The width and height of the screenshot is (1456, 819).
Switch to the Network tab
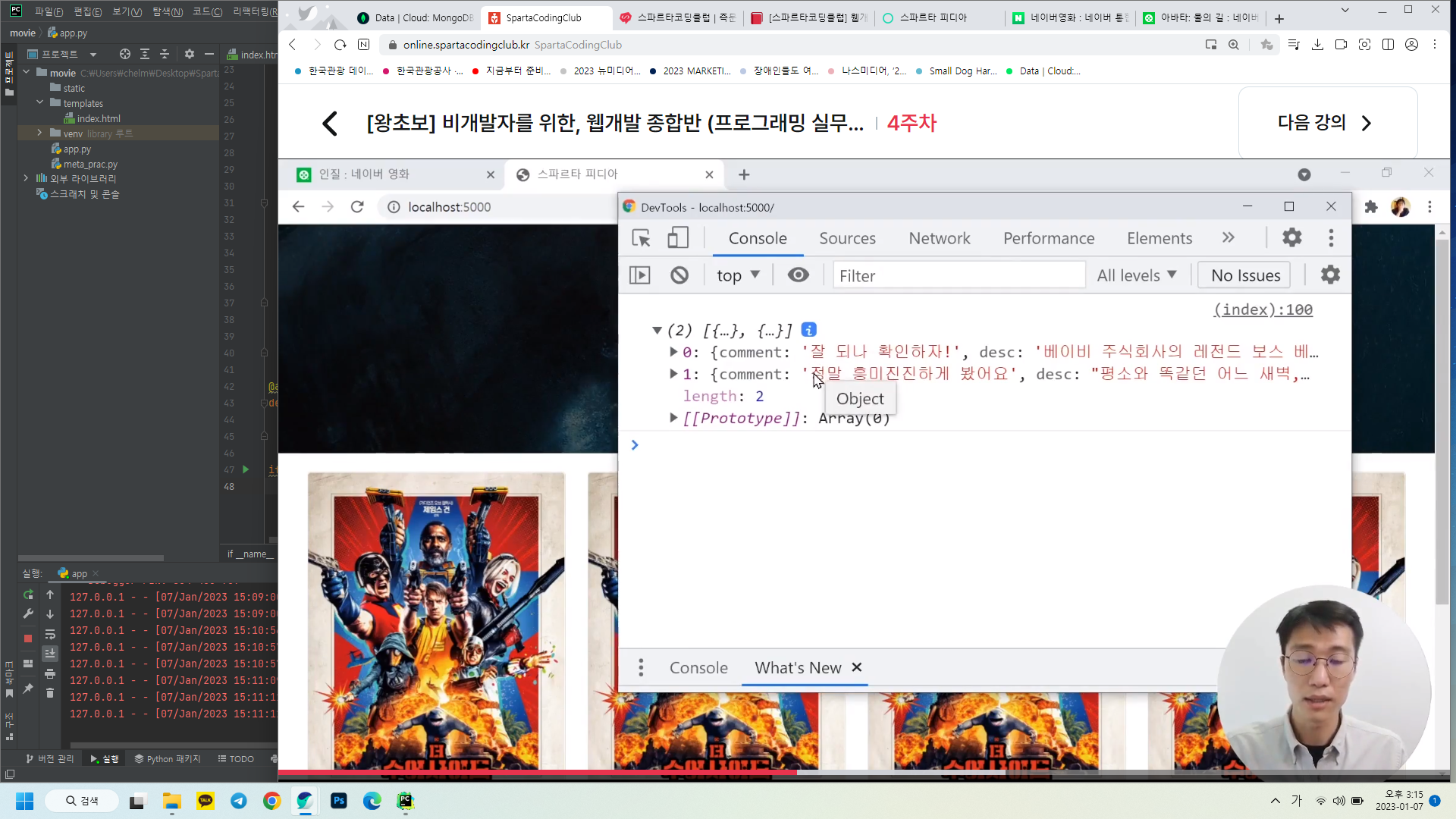[x=940, y=238]
